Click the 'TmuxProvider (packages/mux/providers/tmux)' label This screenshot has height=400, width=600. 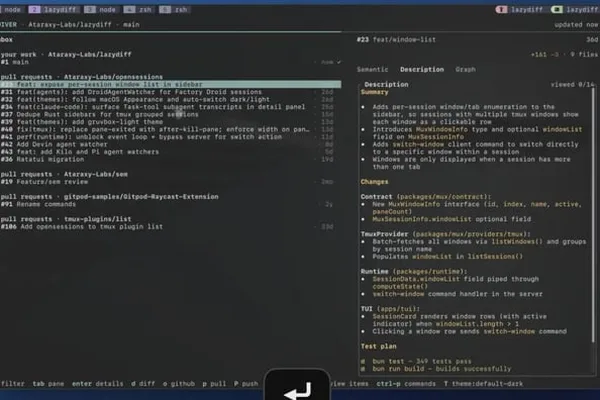445,234
